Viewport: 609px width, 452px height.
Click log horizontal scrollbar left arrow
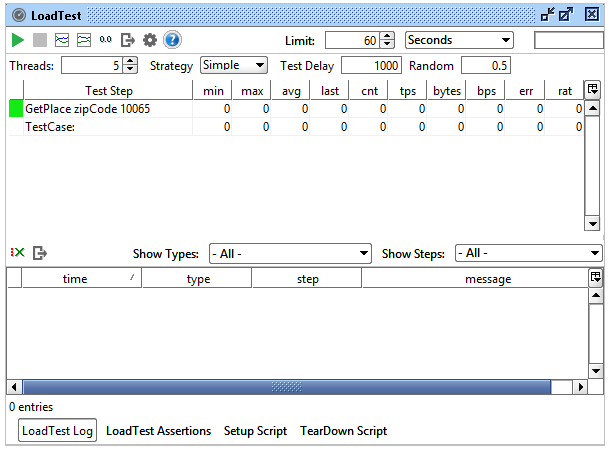[14, 387]
